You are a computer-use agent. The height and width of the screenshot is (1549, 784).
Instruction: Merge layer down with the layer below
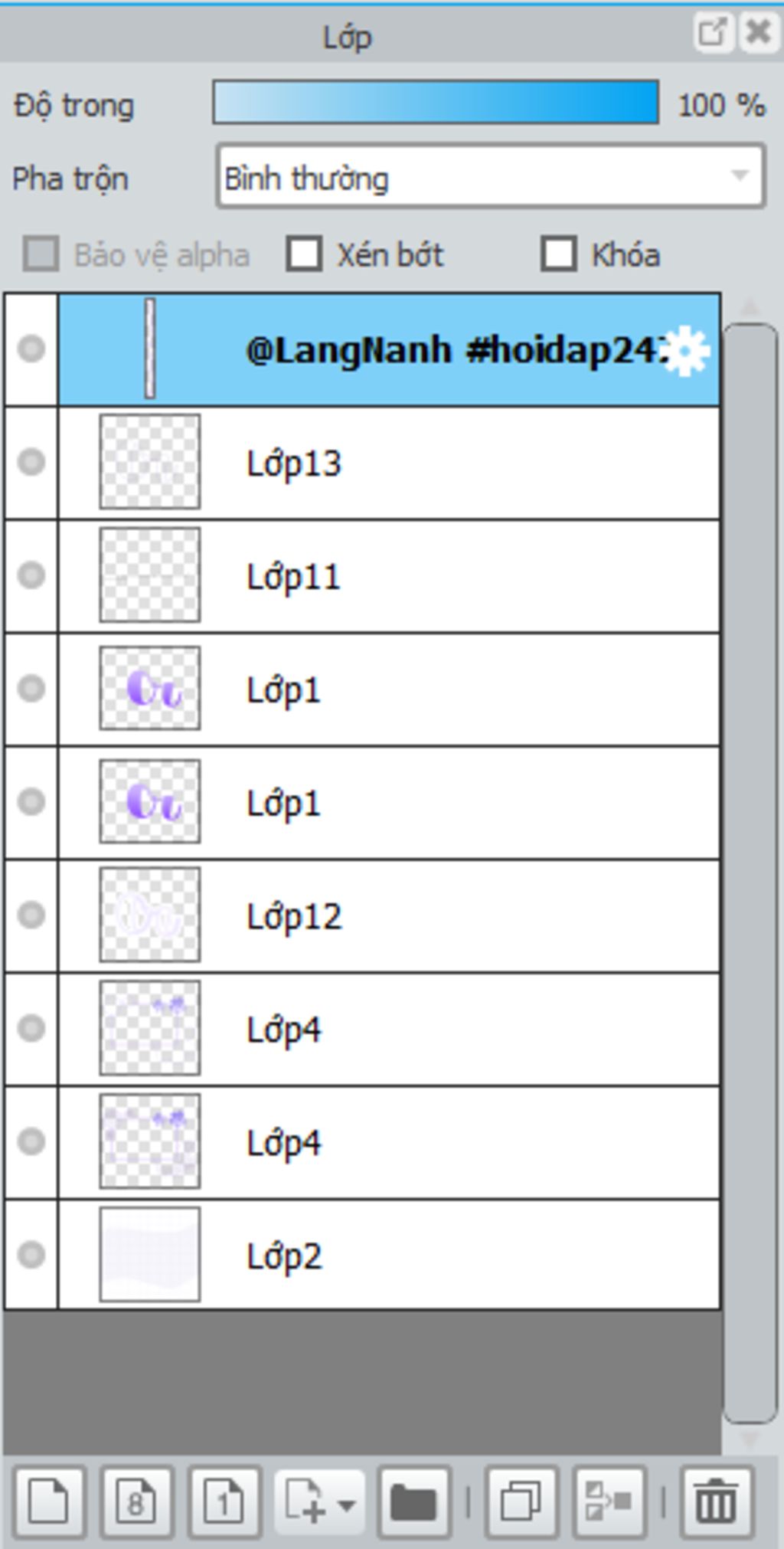pos(609,1503)
